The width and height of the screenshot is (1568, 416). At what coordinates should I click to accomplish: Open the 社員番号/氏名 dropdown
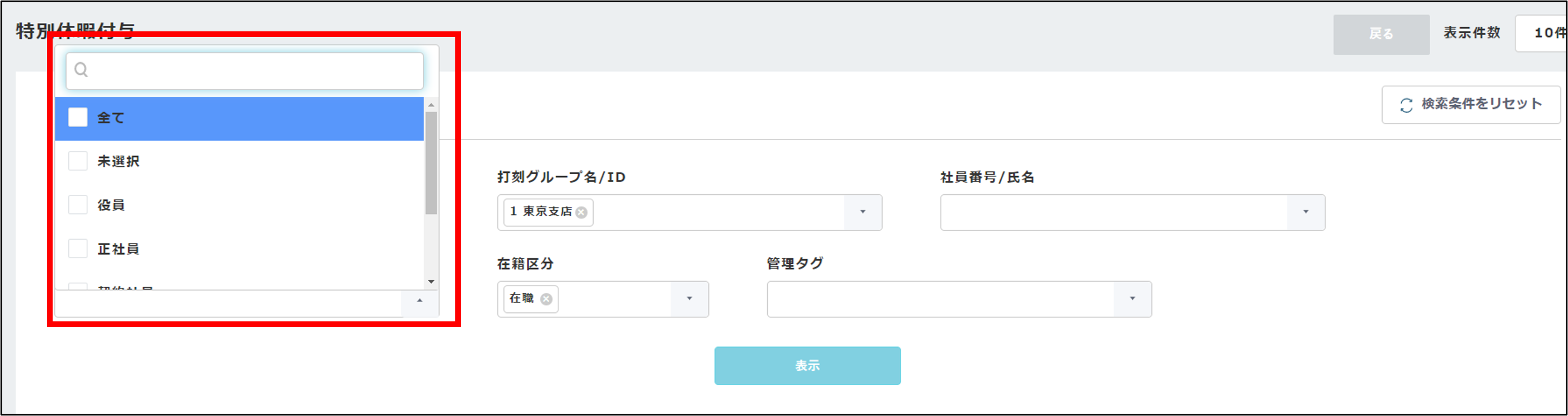[1306, 212]
